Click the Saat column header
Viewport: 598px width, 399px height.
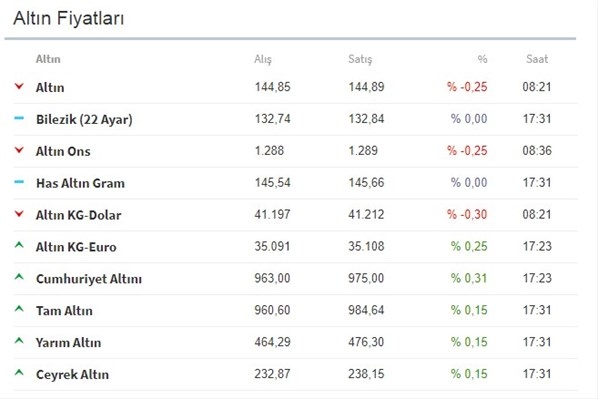click(x=537, y=59)
